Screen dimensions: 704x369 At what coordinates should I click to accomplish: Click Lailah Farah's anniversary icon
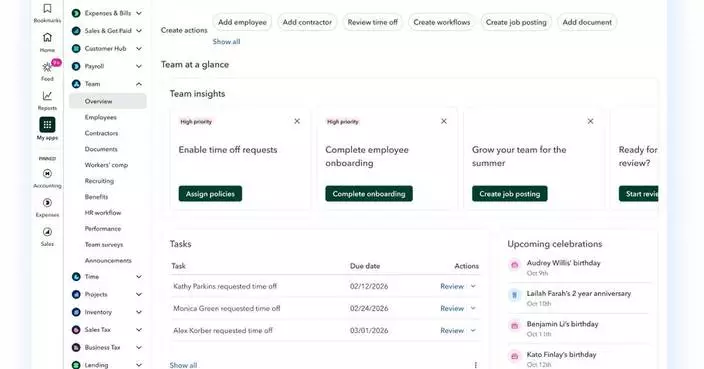click(x=515, y=295)
